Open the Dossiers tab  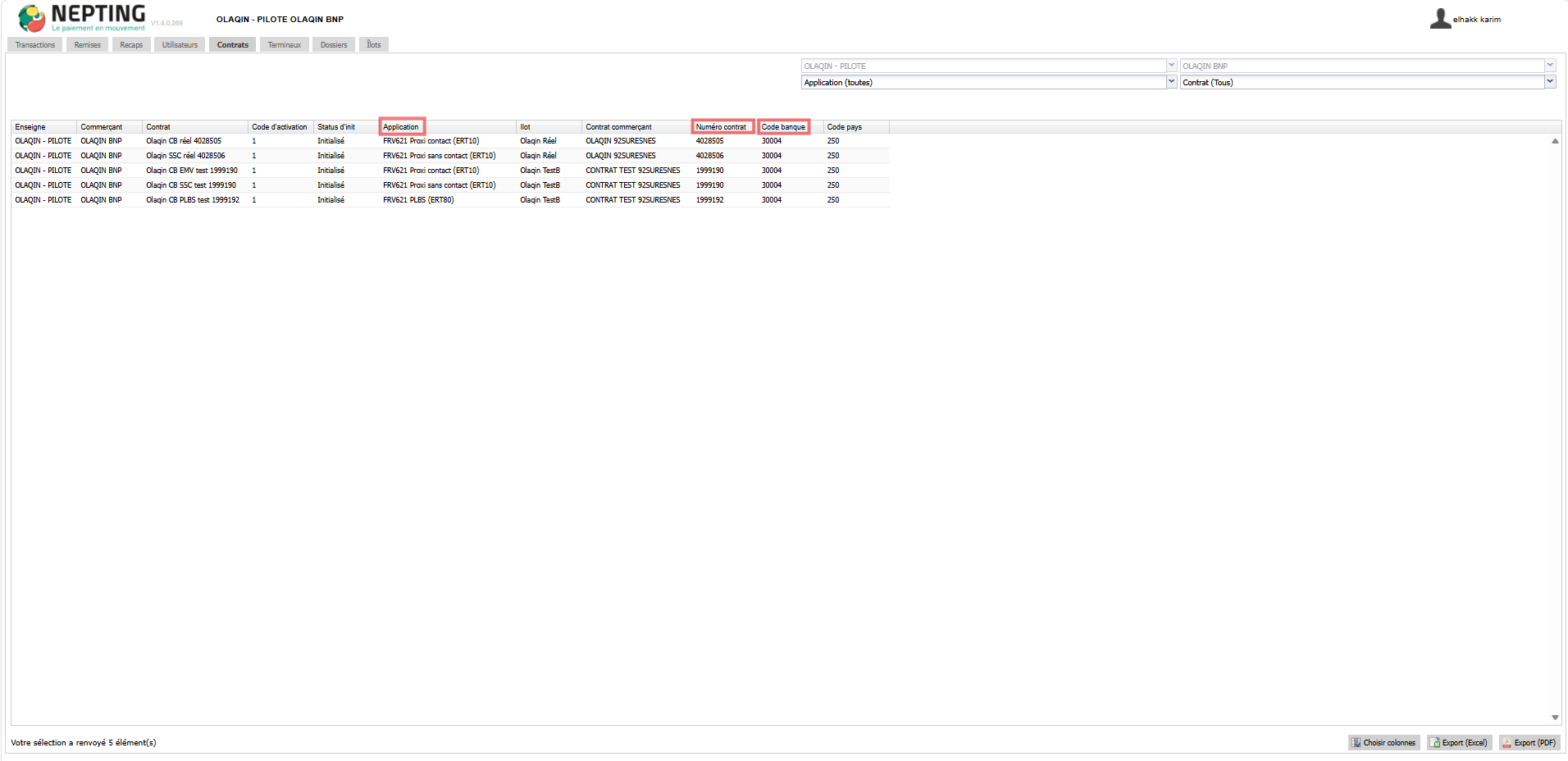point(334,45)
